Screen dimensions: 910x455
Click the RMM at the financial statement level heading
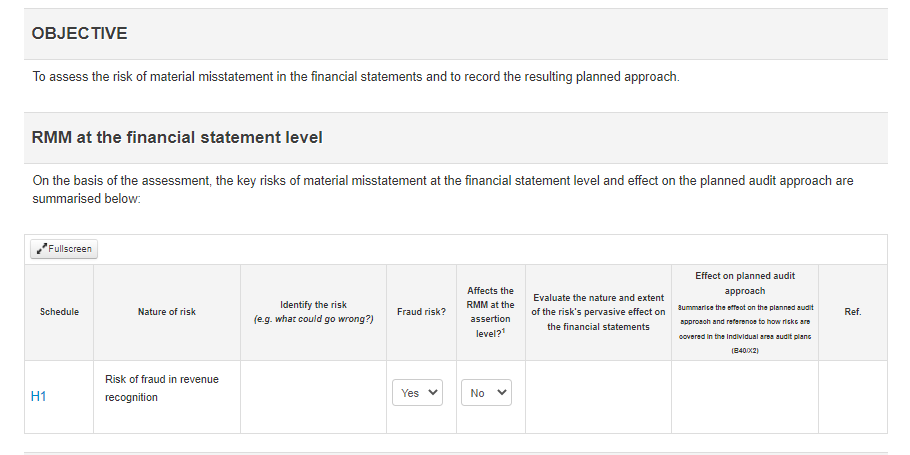pos(177,138)
